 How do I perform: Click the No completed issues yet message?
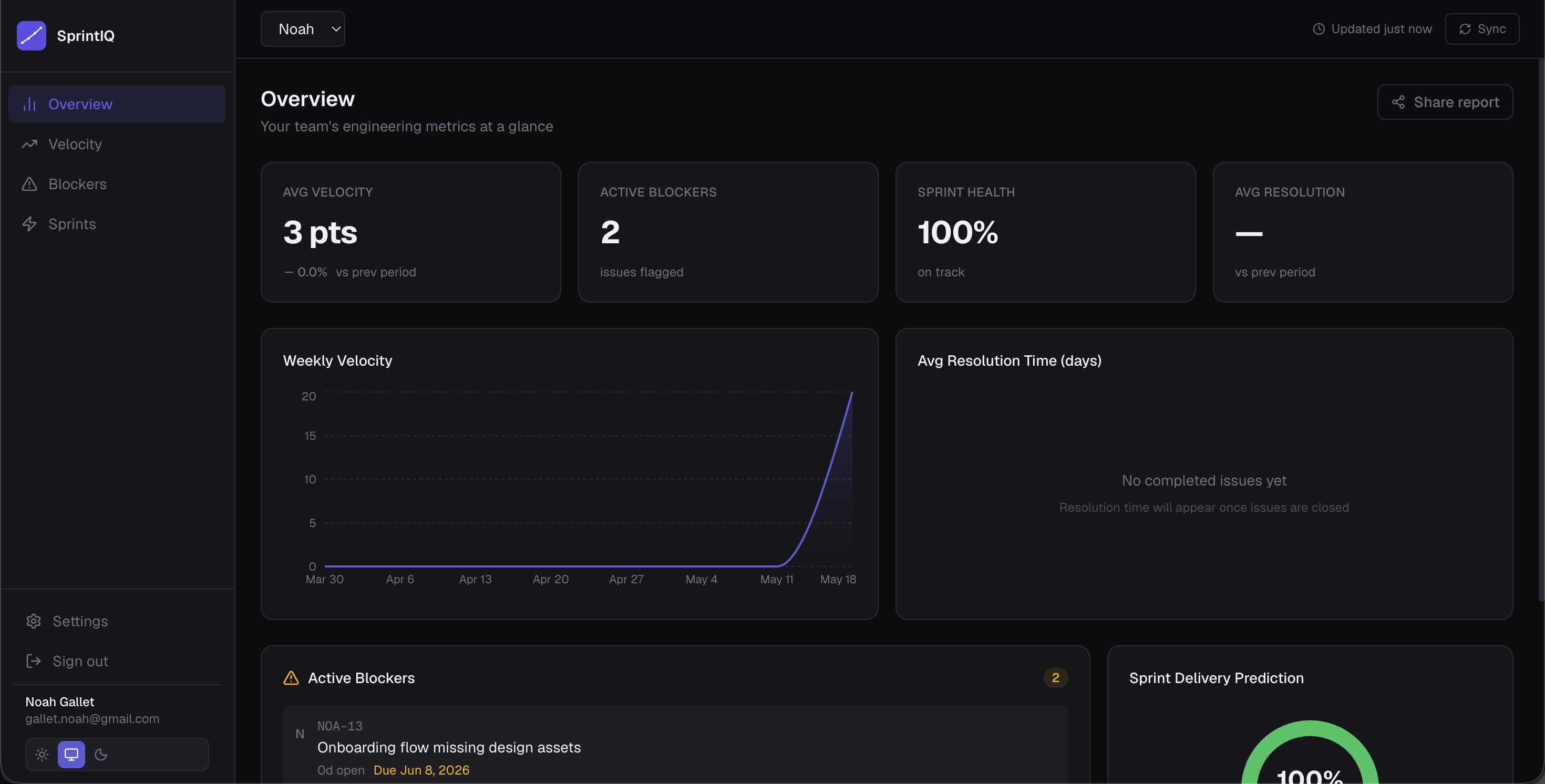[1204, 480]
